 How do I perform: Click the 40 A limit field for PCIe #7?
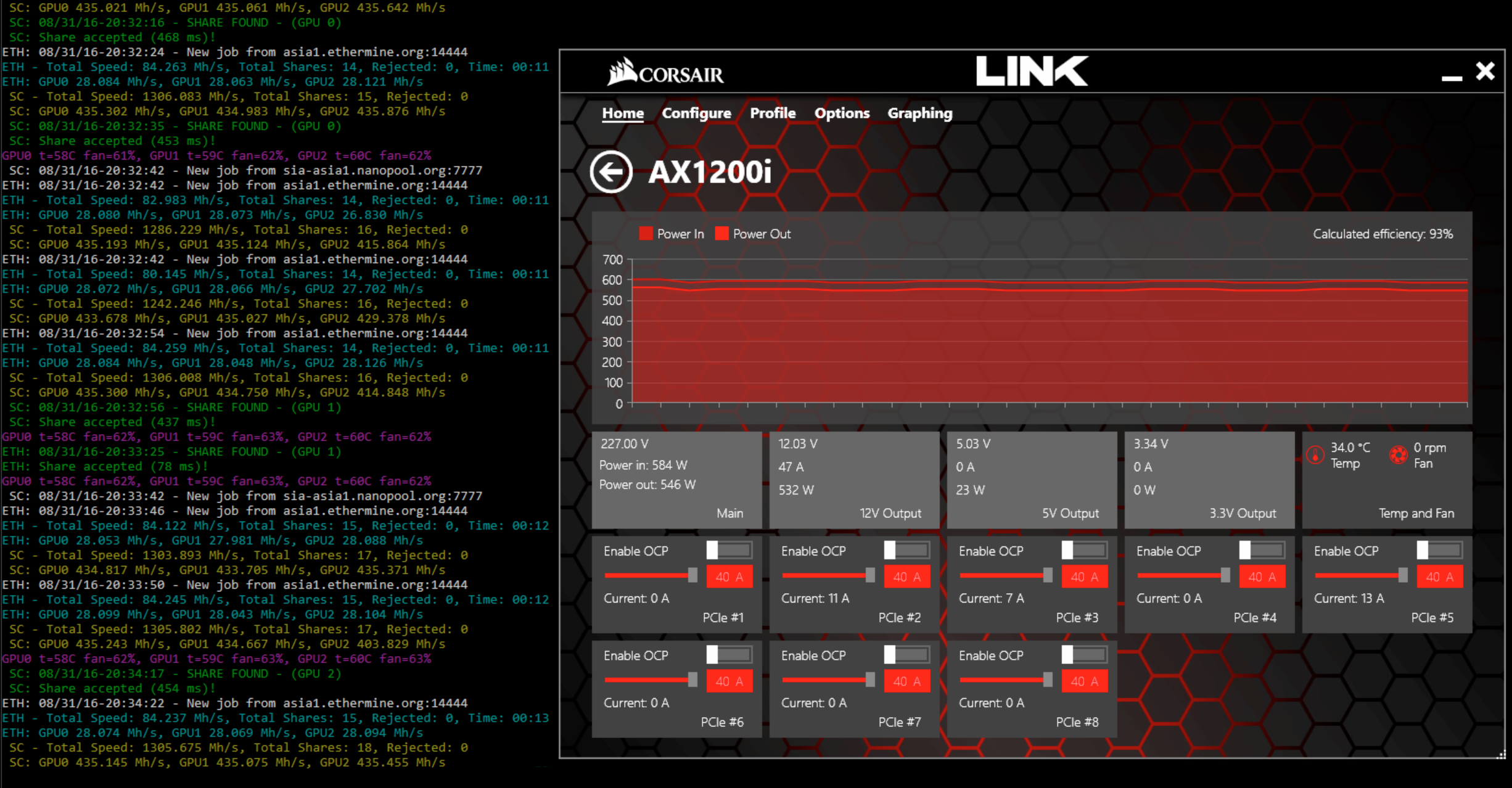pos(907,681)
